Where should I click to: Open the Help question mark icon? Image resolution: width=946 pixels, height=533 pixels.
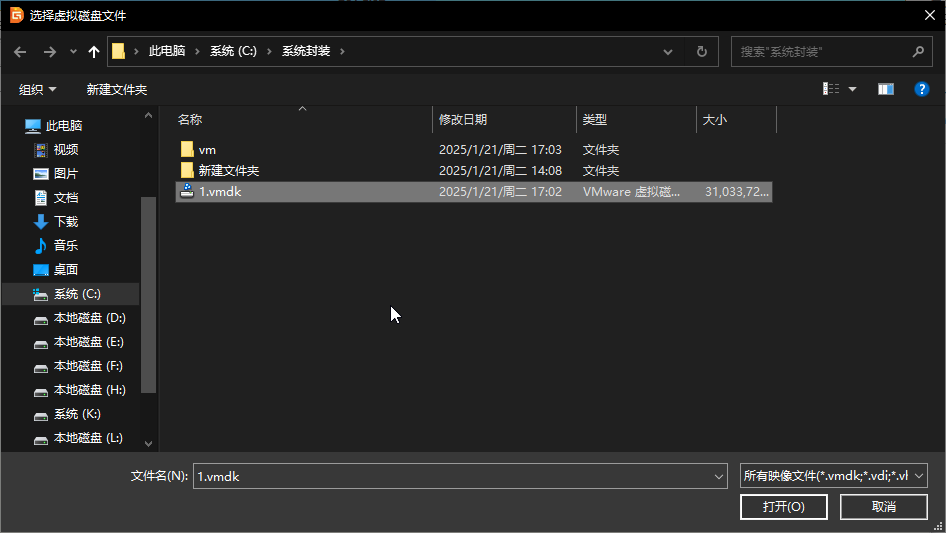click(x=922, y=89)
